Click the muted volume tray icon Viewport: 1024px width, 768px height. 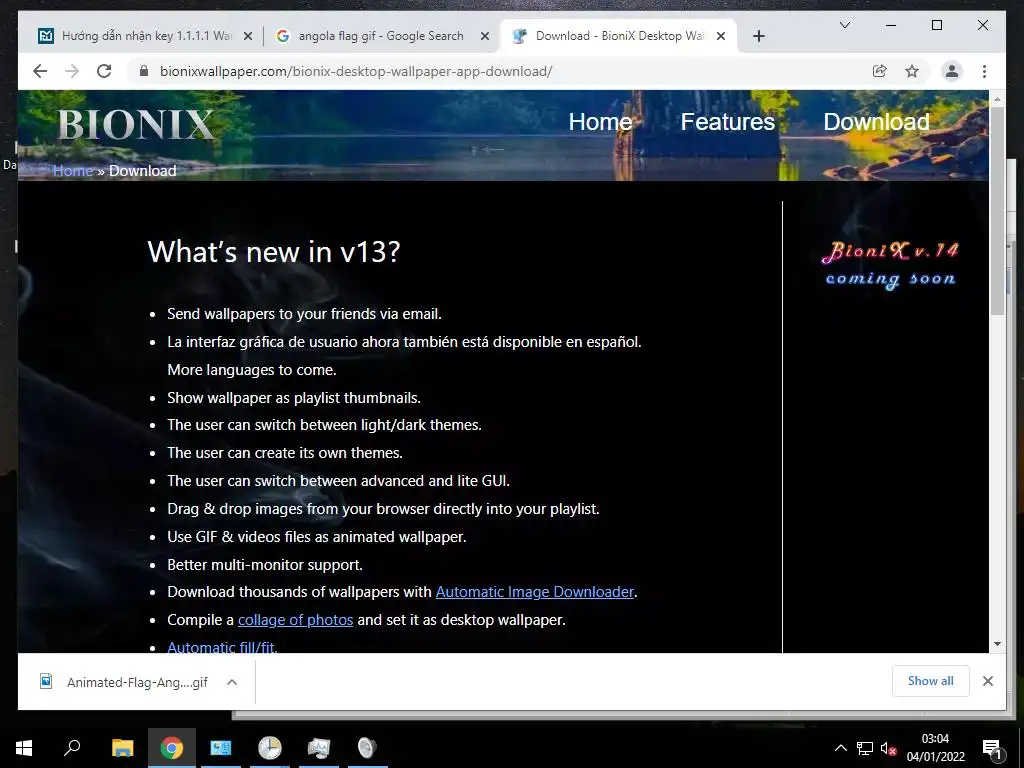(x=888, y=748)
